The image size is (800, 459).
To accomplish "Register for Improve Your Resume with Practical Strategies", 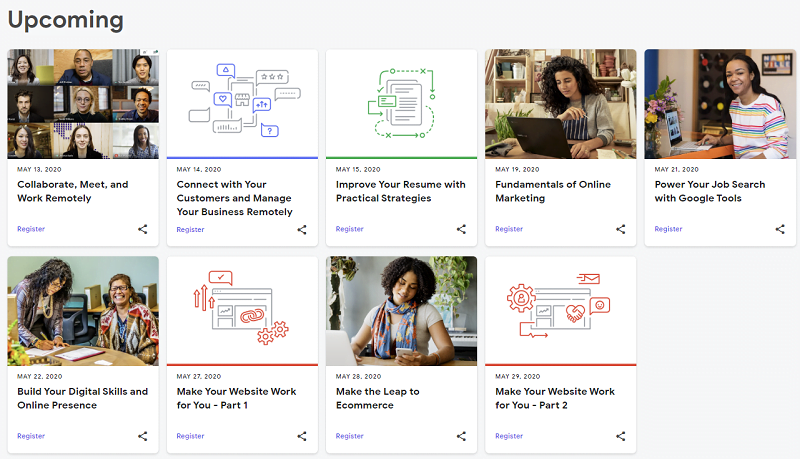I will [350, 229].
